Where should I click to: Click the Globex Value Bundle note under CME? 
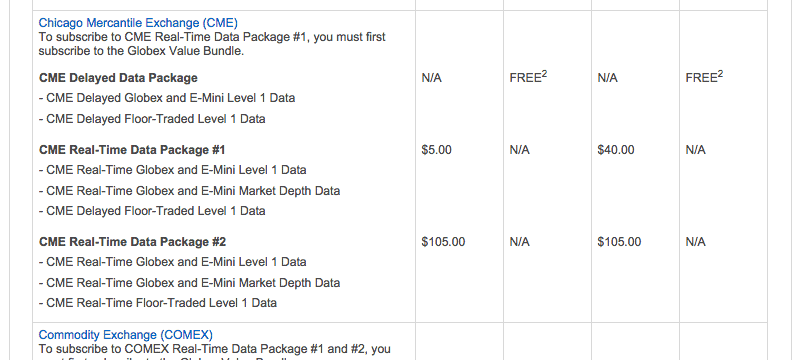(x=212, y=44)
